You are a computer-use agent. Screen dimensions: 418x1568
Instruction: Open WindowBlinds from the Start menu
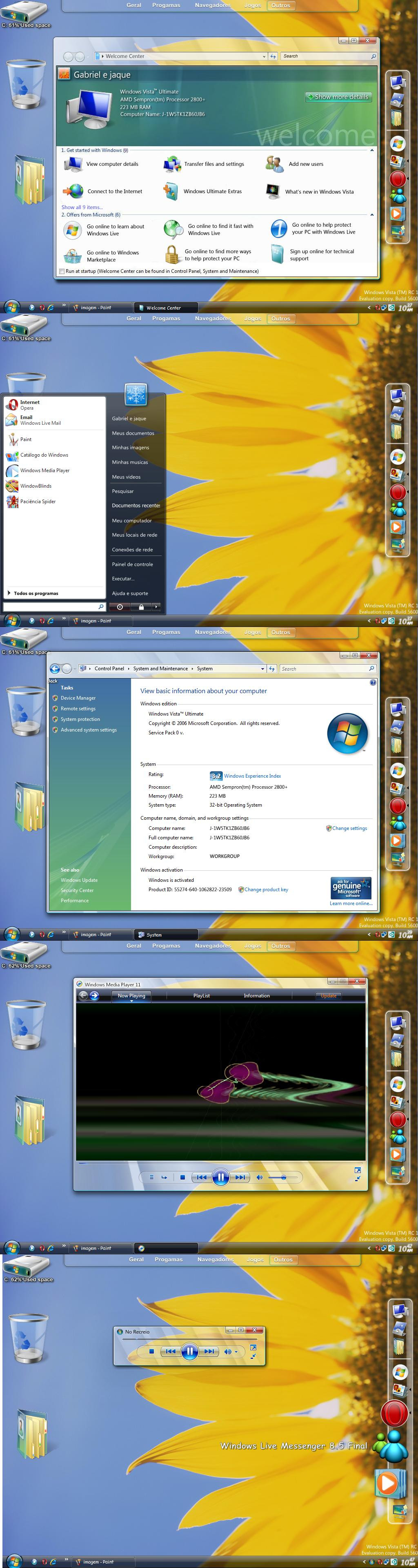coord(35,486)
